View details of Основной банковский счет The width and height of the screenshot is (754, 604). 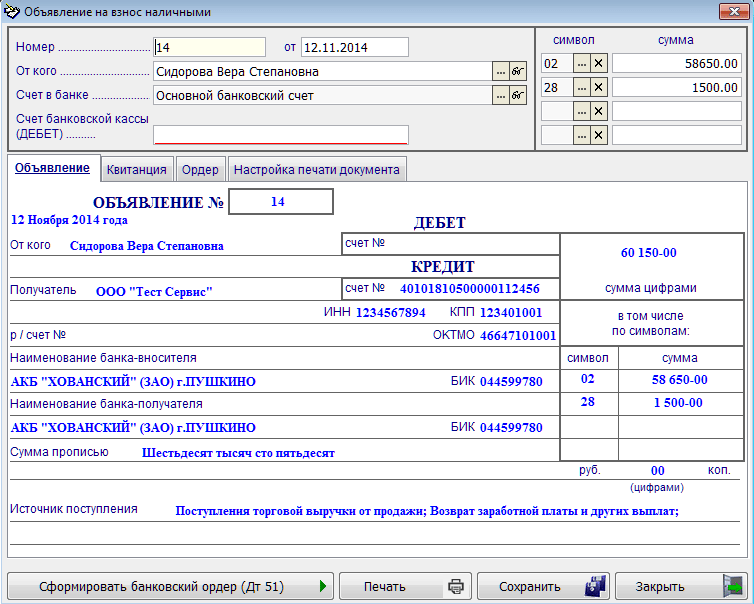pyautogui.click(x=518, y=95)
